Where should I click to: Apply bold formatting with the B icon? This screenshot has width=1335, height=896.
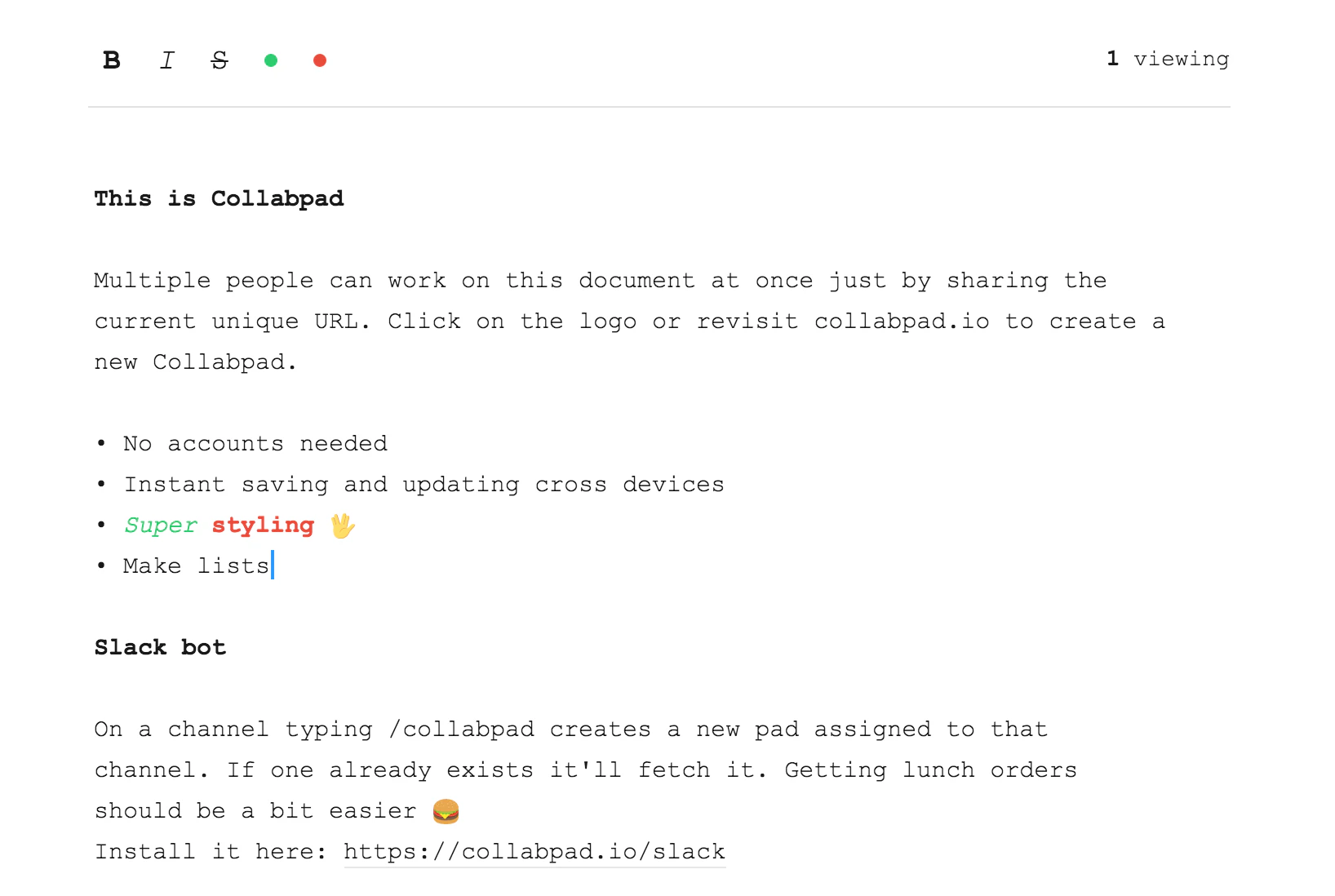[112, 60]
